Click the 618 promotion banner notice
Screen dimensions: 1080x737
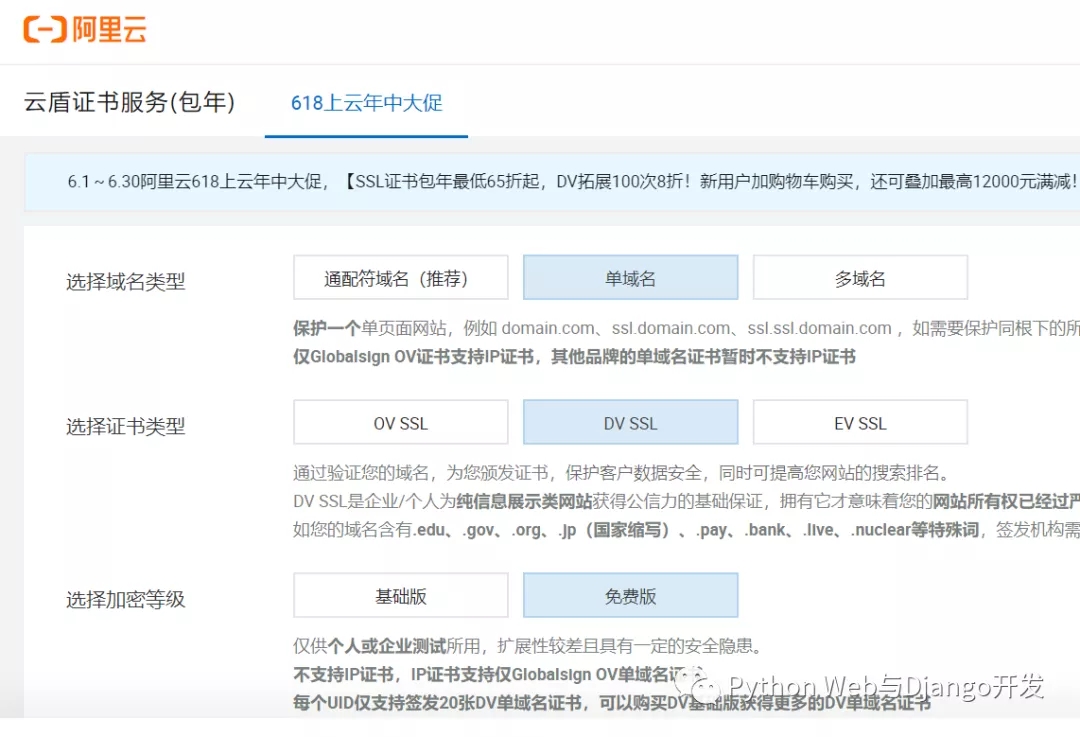pyautogui.click(x=552, y=182)
